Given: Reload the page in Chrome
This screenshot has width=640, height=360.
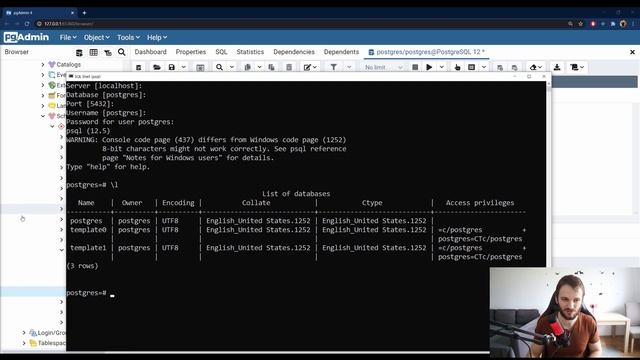Looking at the screenshot, I should tap(27, 24).
